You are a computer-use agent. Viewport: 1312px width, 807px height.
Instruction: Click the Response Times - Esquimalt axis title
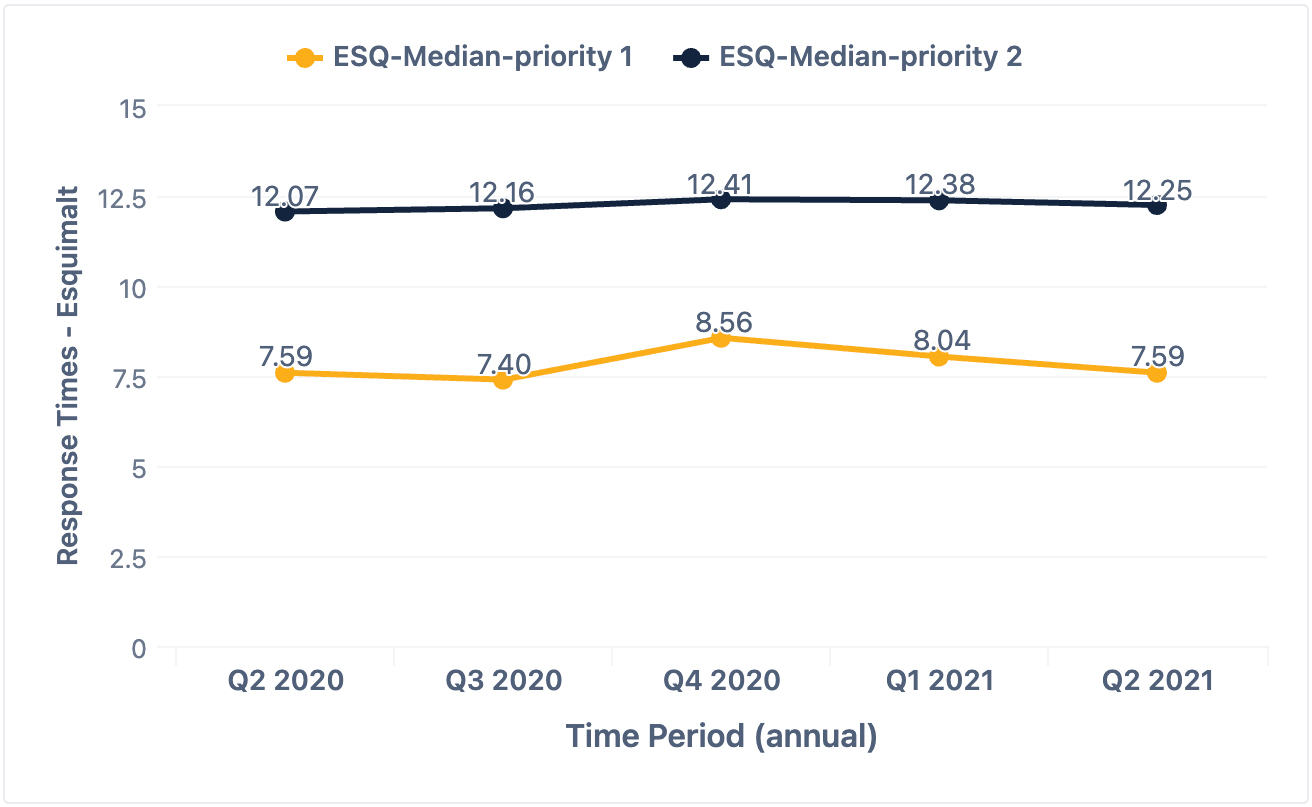tap(67, 376)
